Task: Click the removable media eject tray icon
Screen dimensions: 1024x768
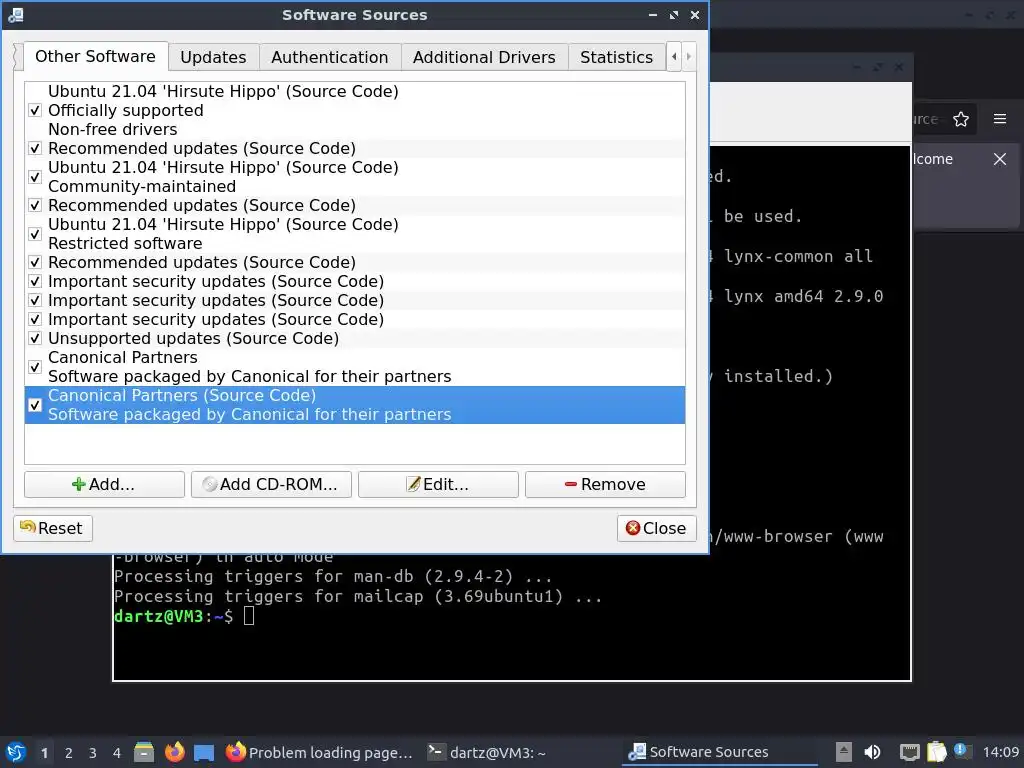Action: point(843,752)
